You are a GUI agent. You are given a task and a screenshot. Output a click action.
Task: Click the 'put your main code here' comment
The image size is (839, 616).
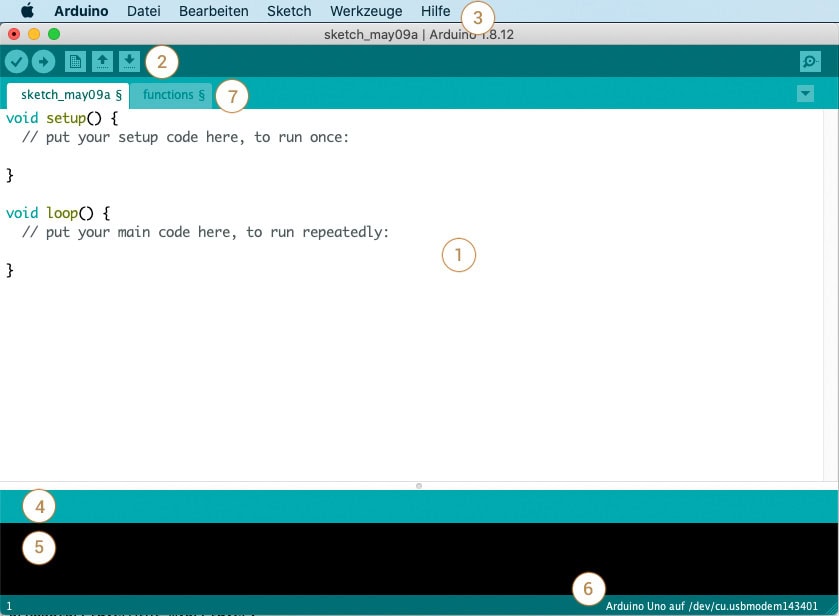205,232
